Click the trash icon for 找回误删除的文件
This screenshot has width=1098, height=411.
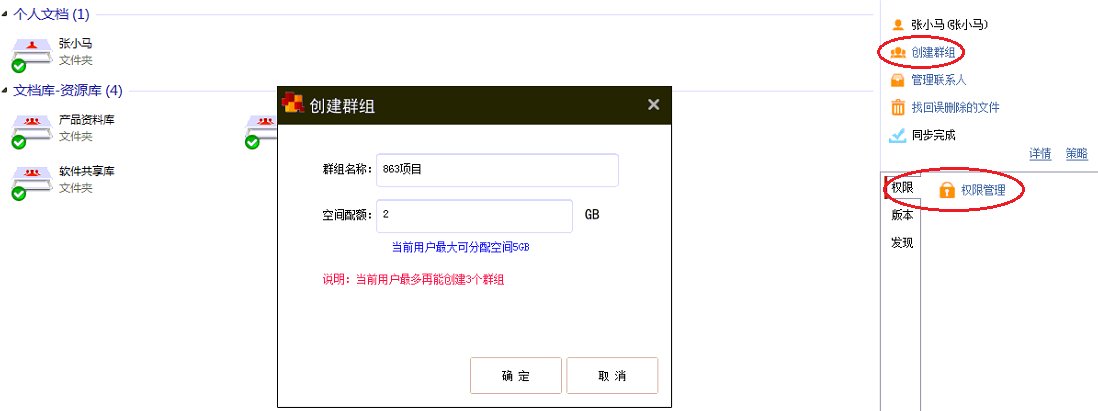pos(898,107)
